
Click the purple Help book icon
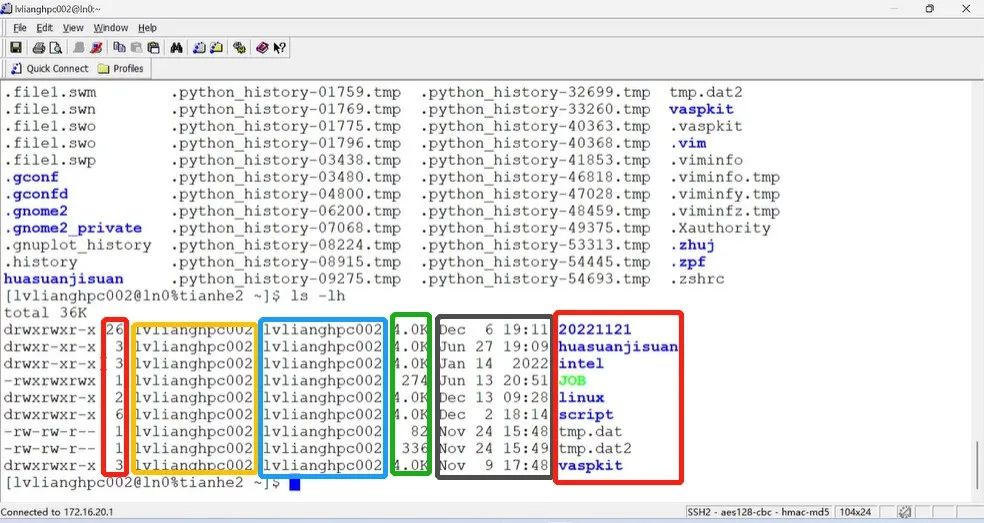click(262, 48)
